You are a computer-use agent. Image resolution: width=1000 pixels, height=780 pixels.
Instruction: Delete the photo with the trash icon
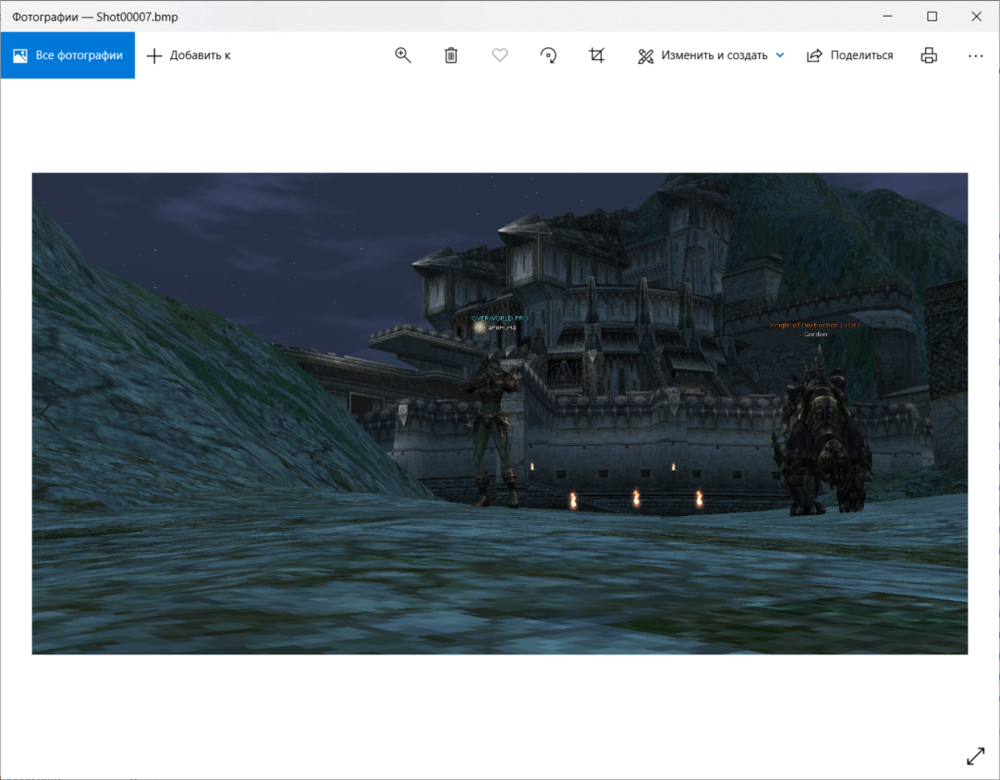click(451, 55)
